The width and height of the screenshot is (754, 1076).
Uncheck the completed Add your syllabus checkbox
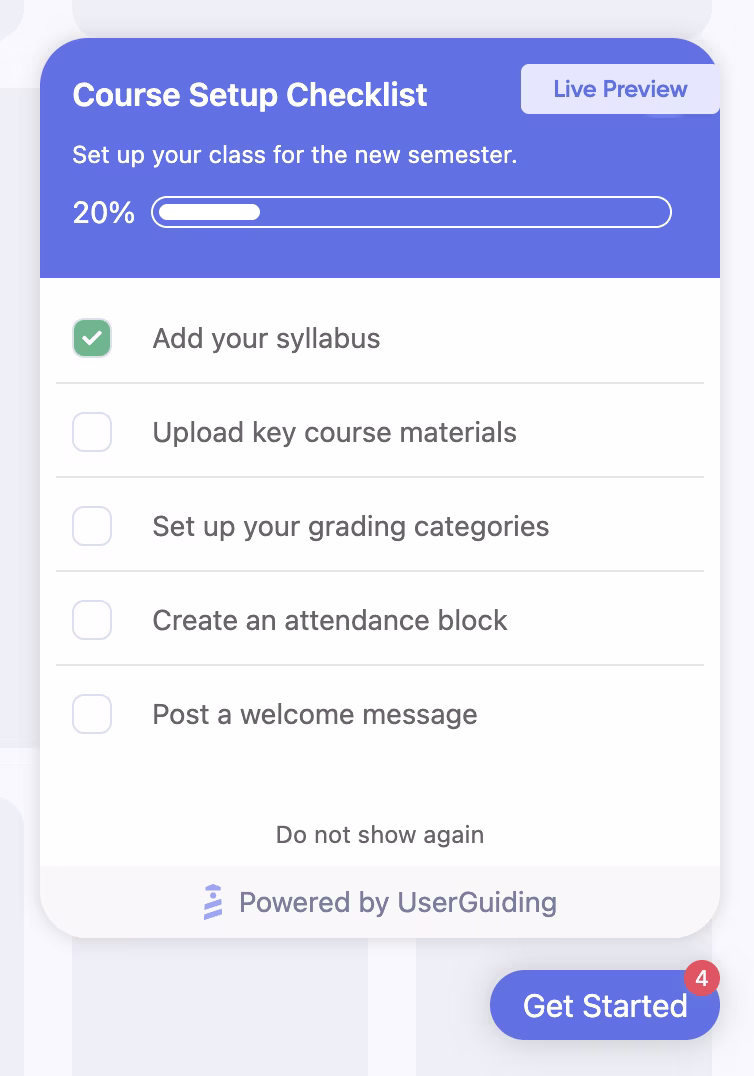click(x=92, y=338)
